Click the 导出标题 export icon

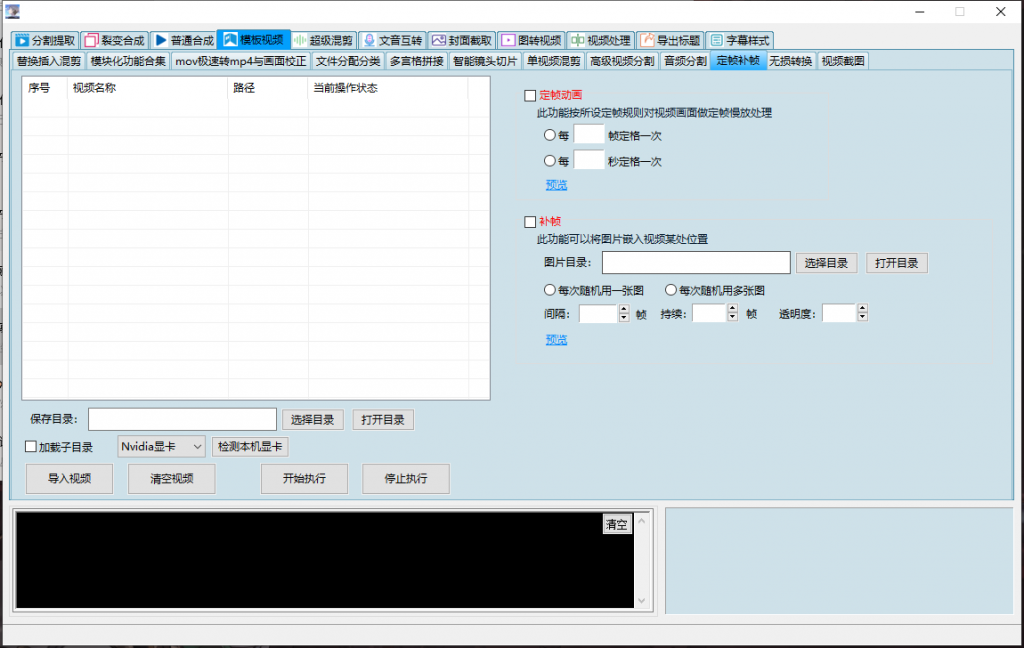[646, 41]
